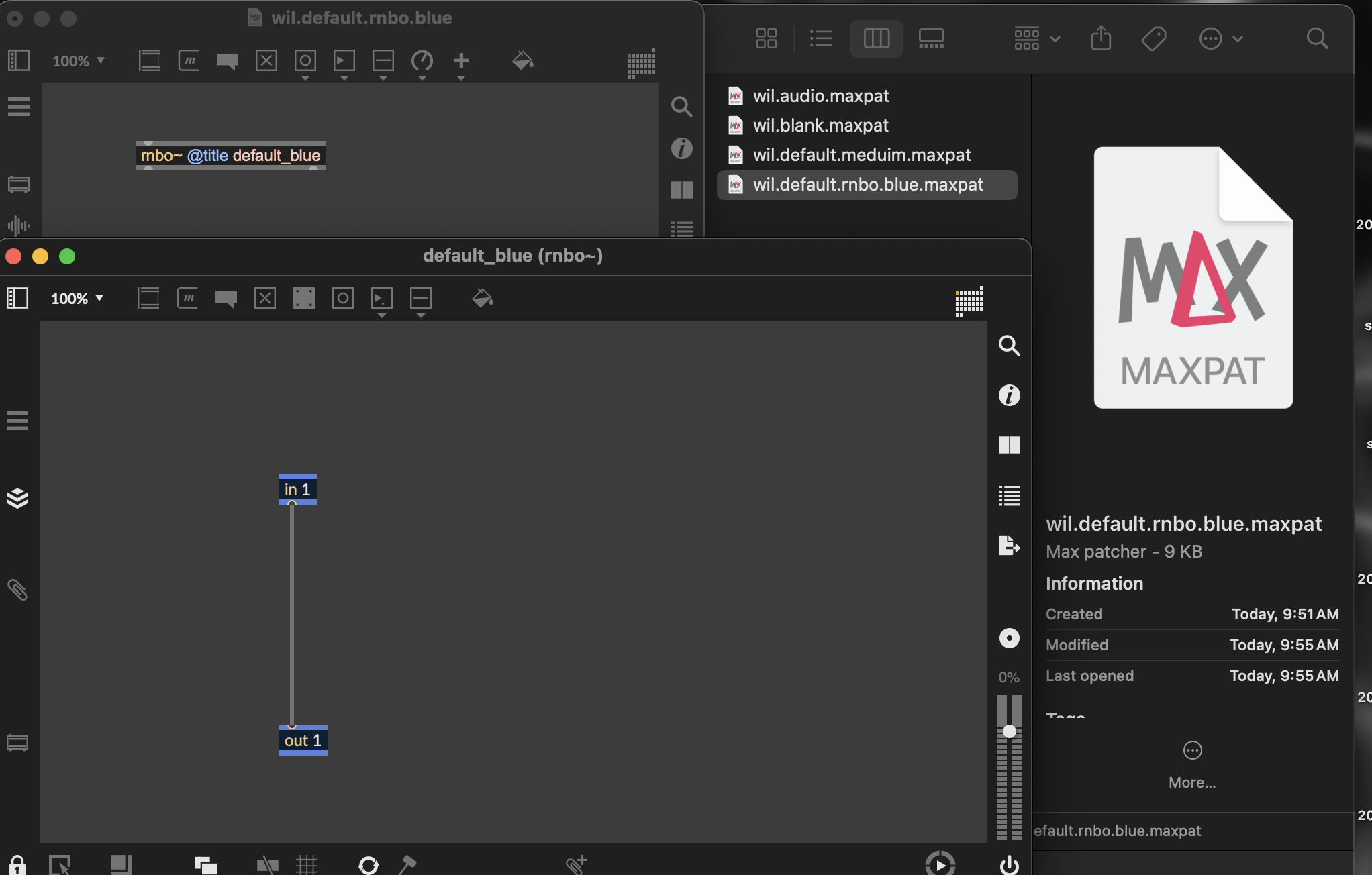Open reference book in rnbo~ window sidebar
Screen dimensions: 1372x875
click(1009, 445)
